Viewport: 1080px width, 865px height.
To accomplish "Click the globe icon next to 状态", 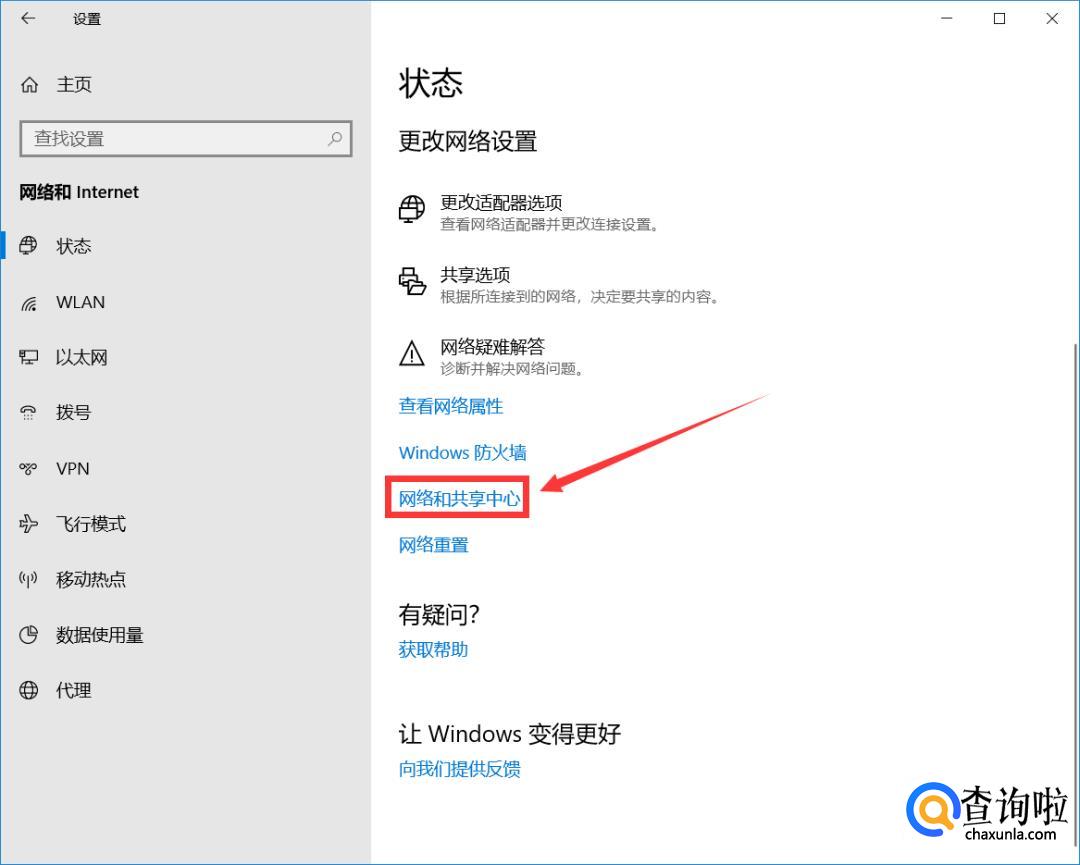I will click(x=28, y=246).
